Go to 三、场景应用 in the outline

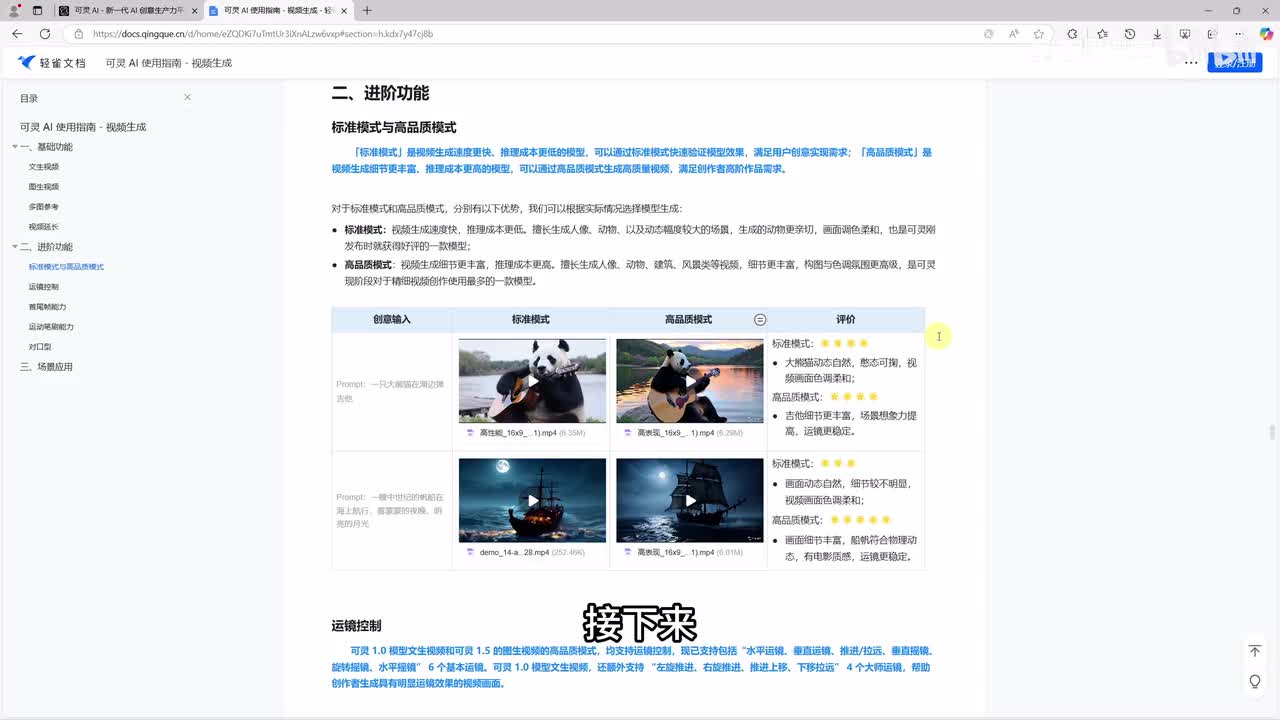tap(46, 367)
